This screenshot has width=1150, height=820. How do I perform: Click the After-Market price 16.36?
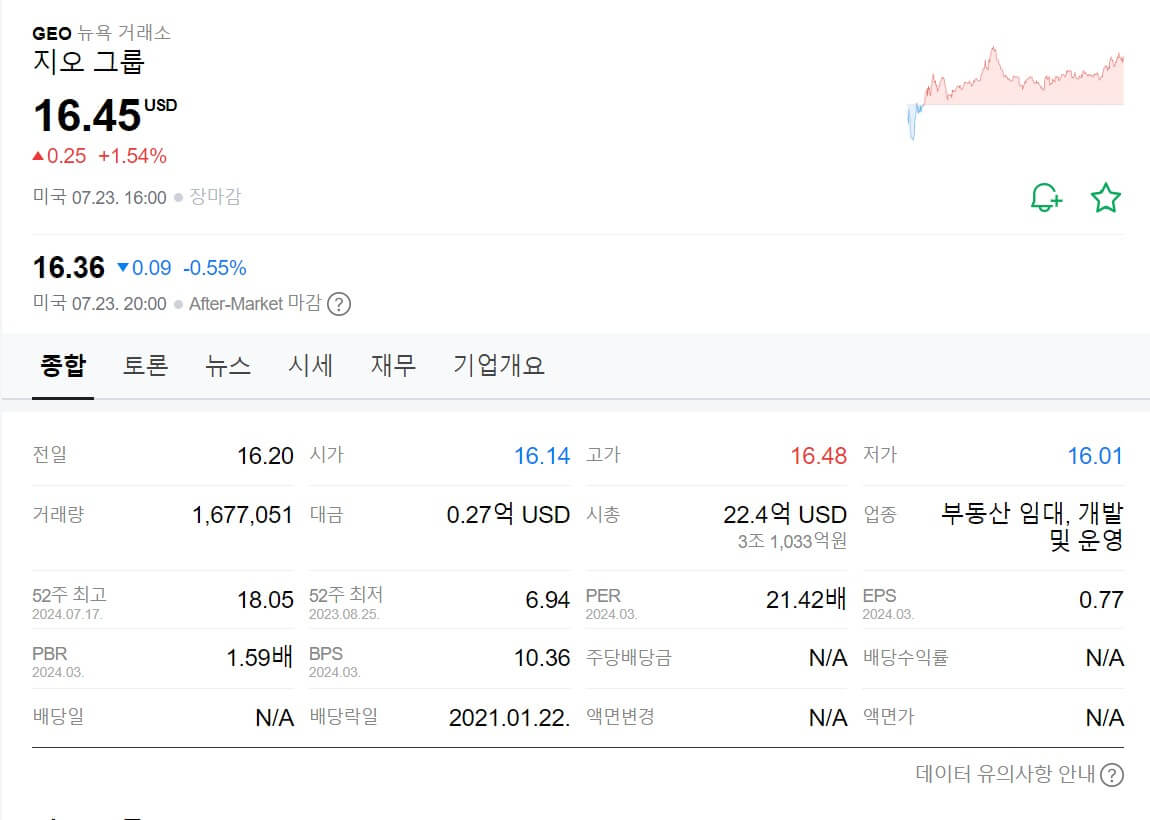66,267
